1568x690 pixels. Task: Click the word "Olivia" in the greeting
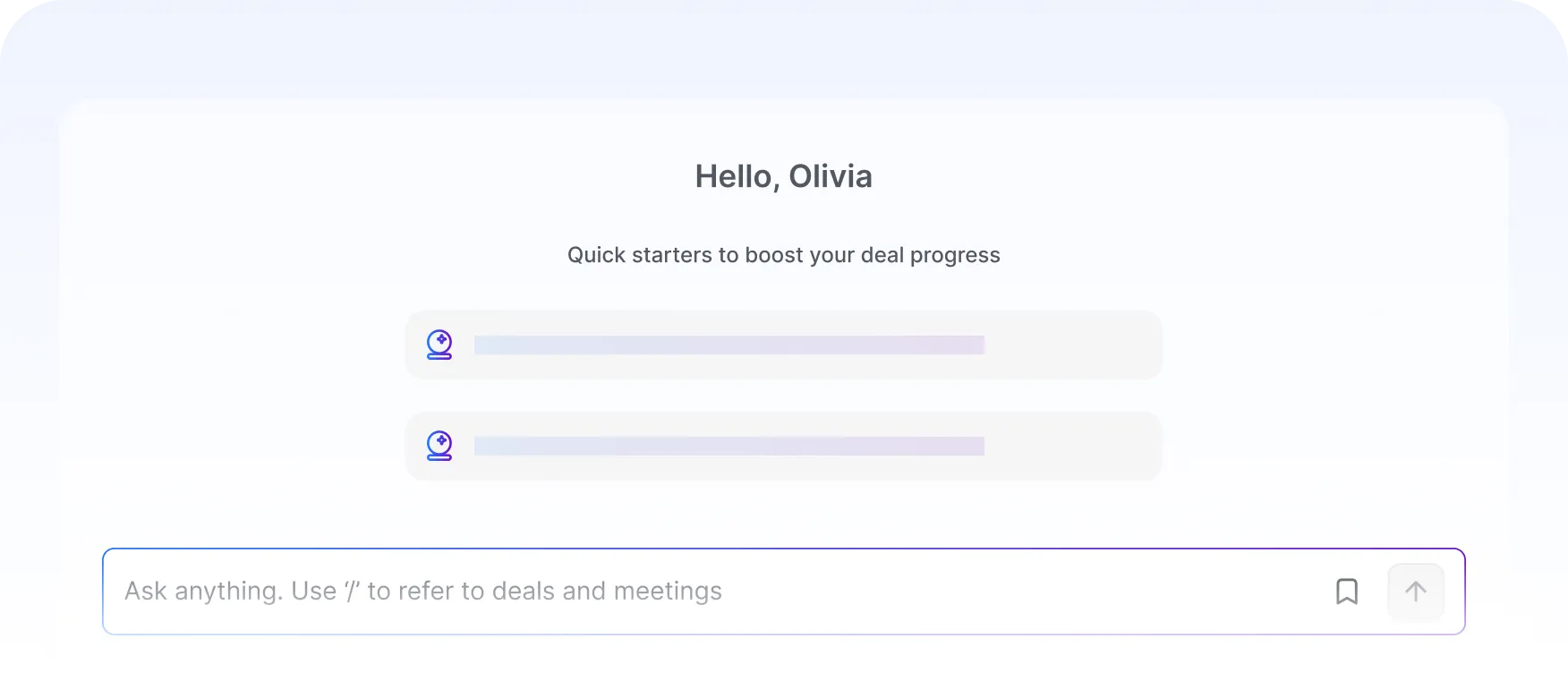tap(831, 176)
